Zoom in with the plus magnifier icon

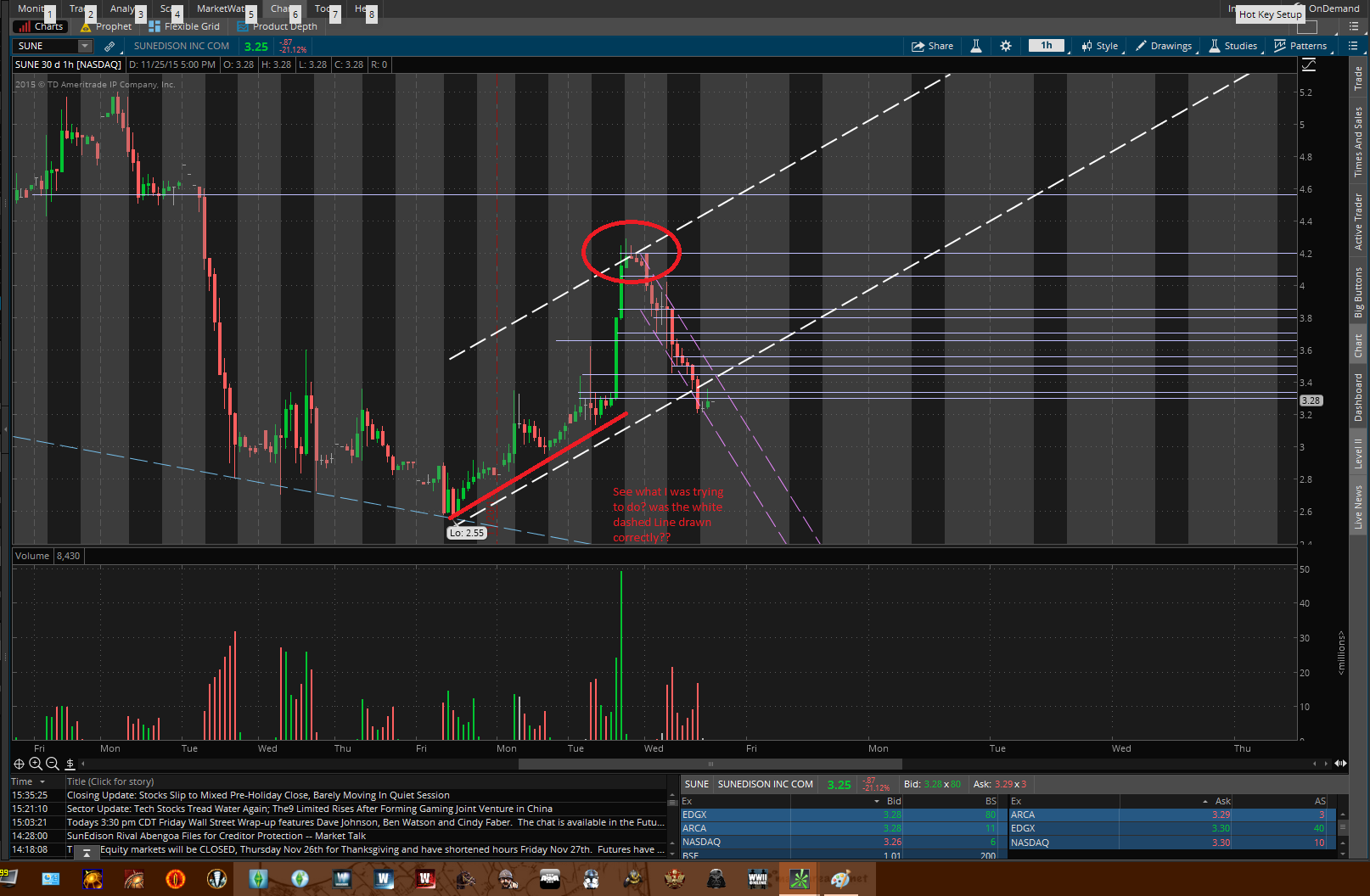coord(36,764)
